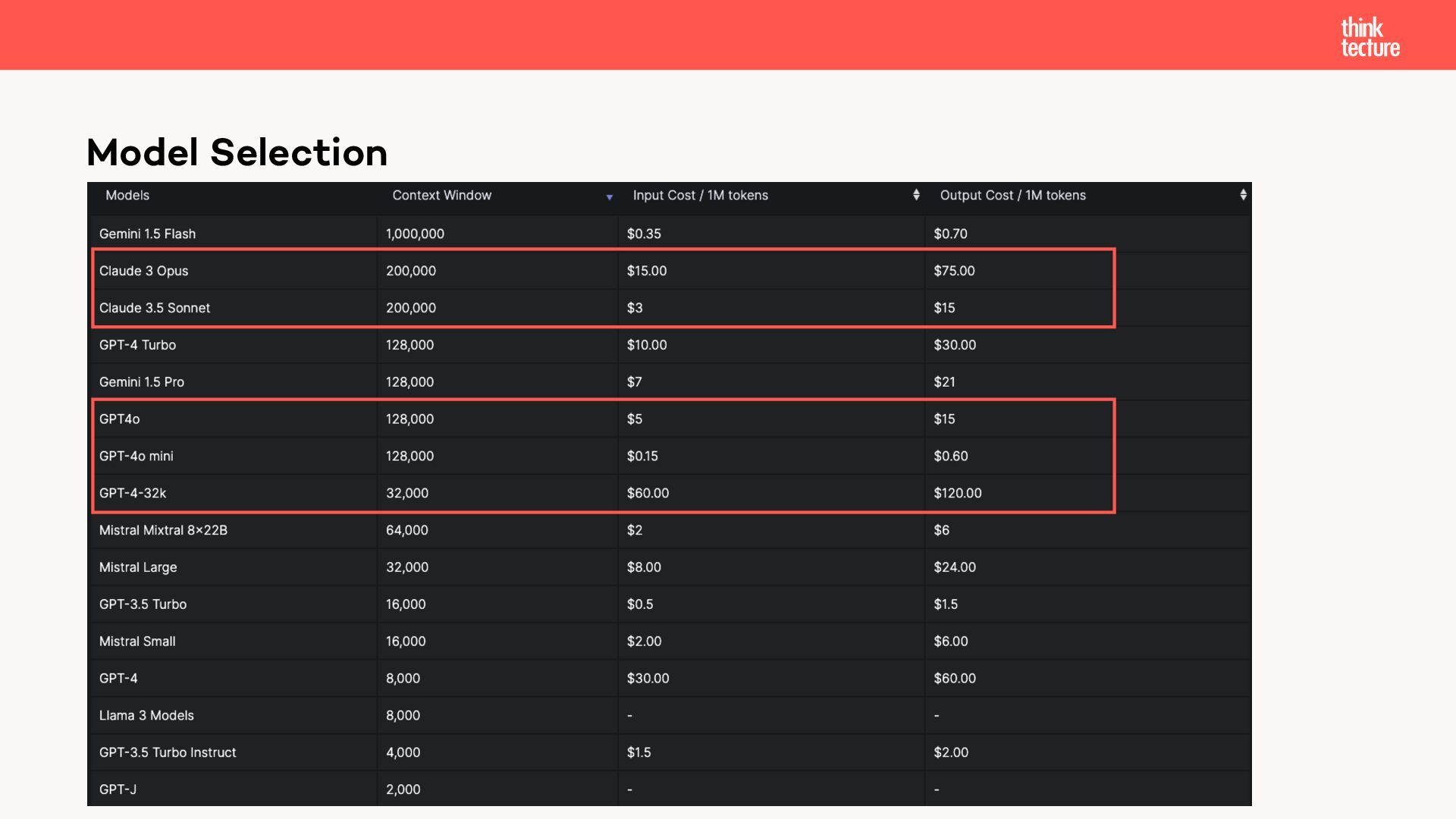Click GPT-3.5 Turbo Instruct context 4,000

click(403, 753)
